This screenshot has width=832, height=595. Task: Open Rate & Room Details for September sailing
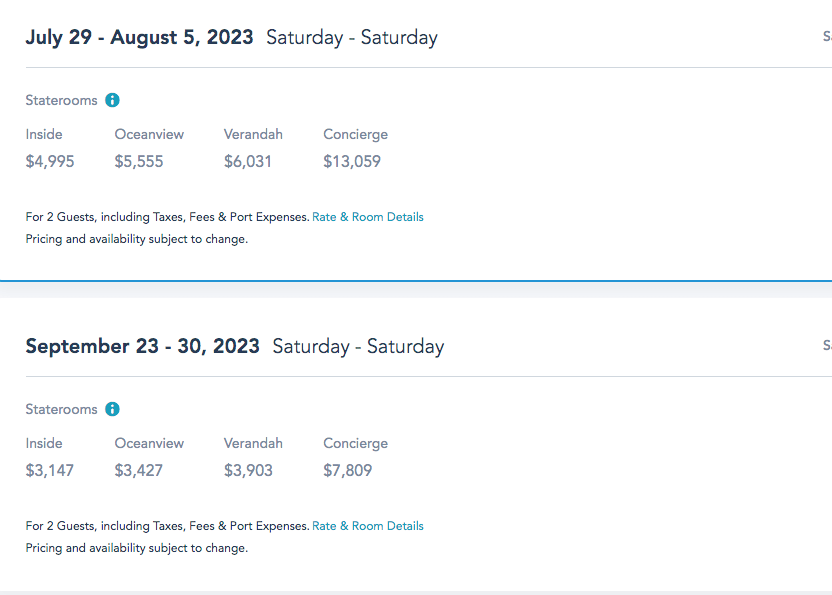coord(367,526)
